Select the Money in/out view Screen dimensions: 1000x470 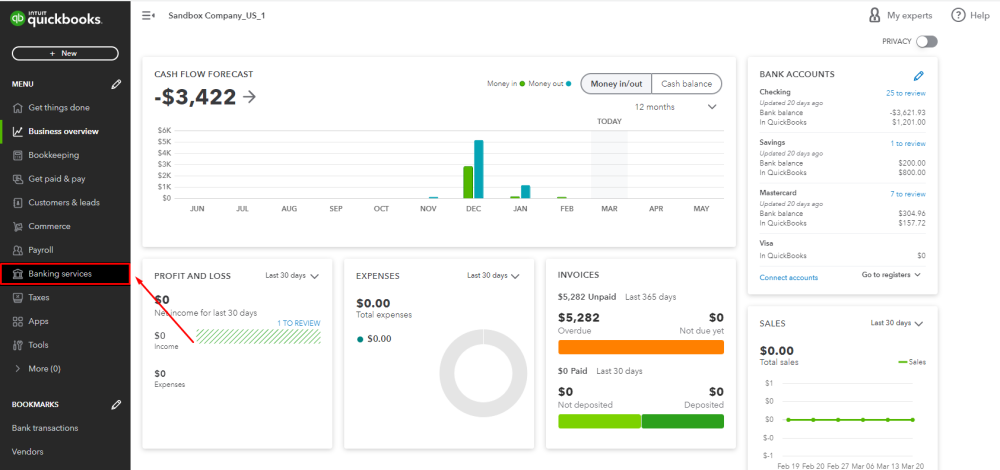(616, 84)
